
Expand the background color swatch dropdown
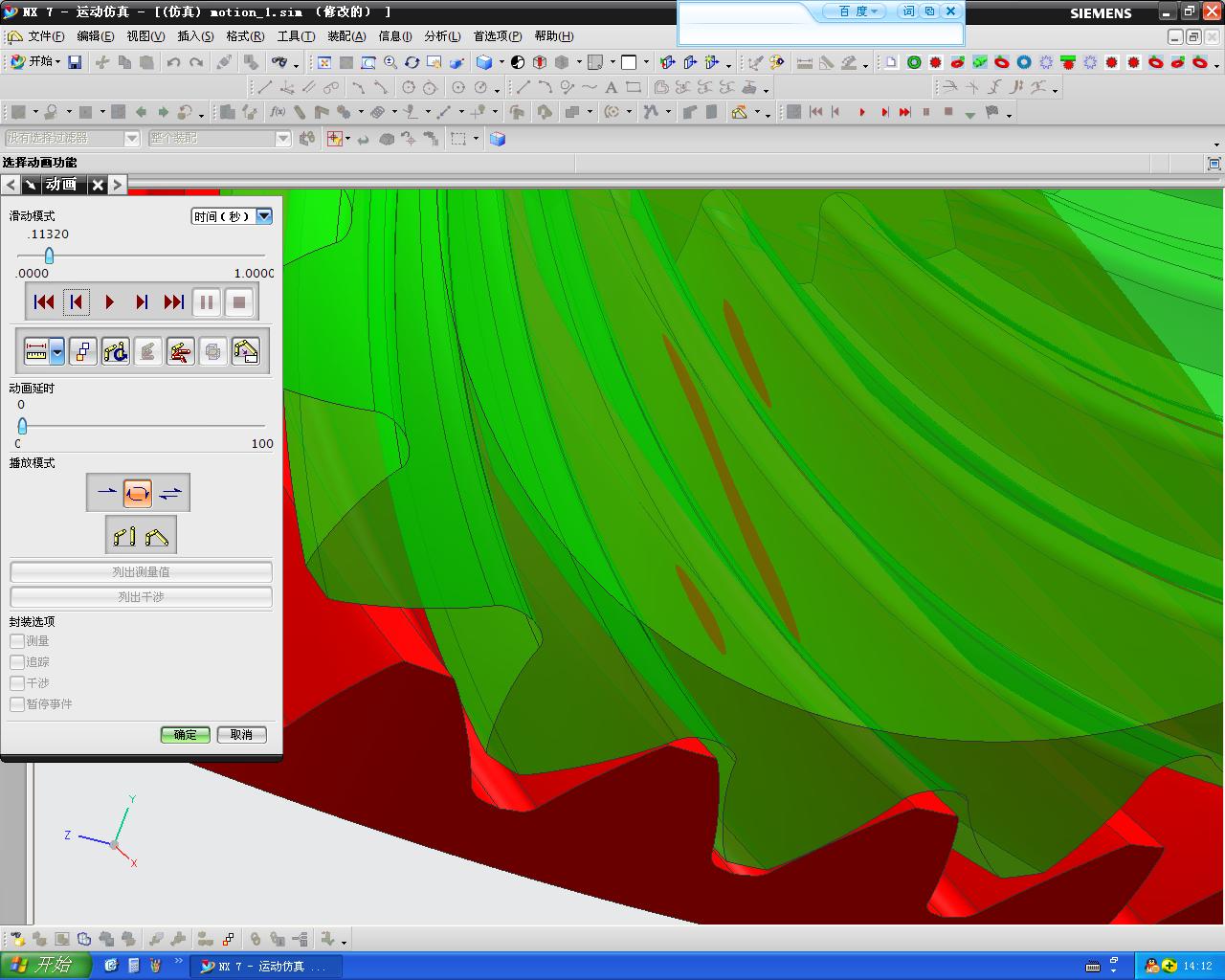point(646,63)
